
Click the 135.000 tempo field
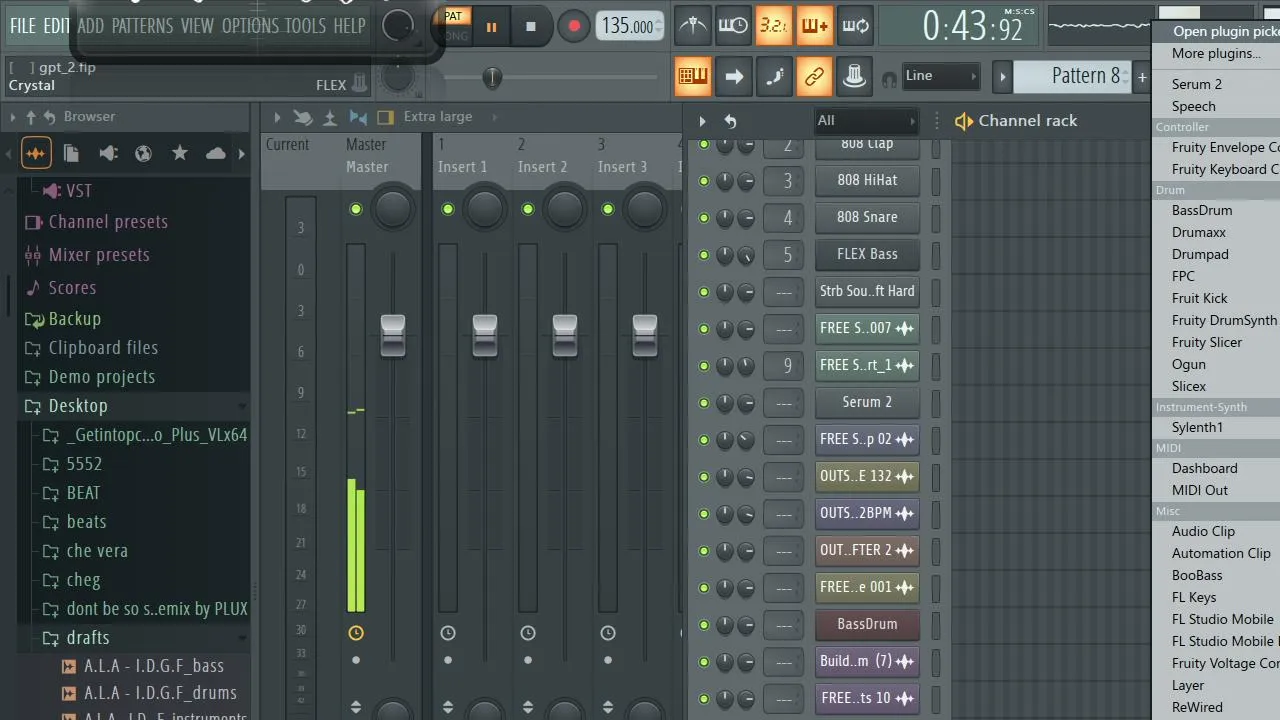point(628,27)
